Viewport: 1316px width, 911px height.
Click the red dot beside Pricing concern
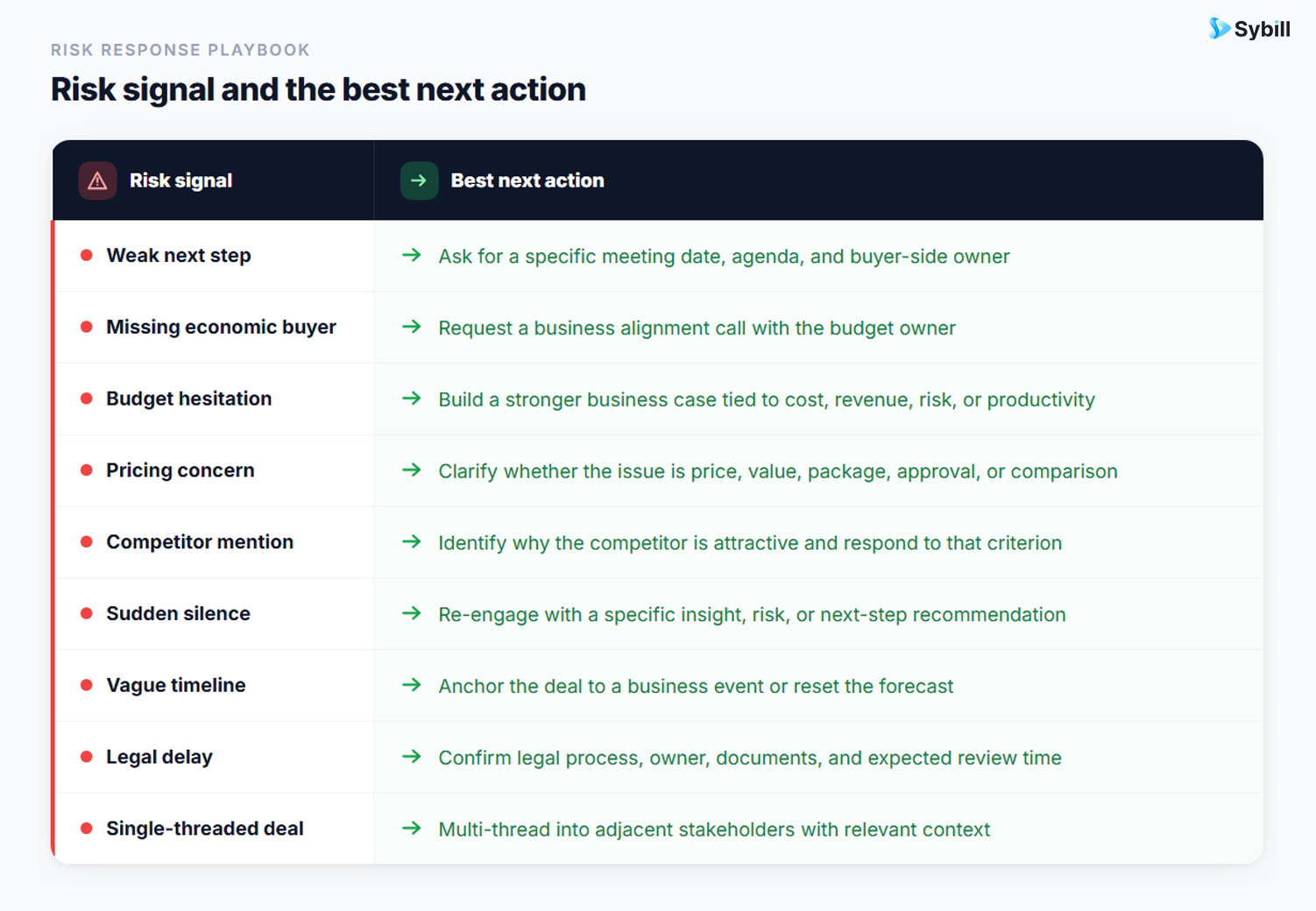coord(87,470)
